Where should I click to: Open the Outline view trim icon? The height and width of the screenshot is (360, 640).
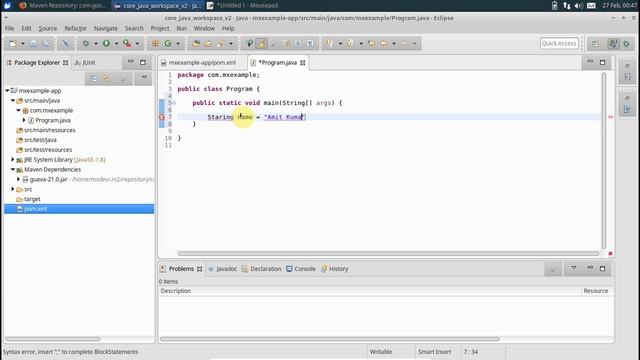coord(627,109)
